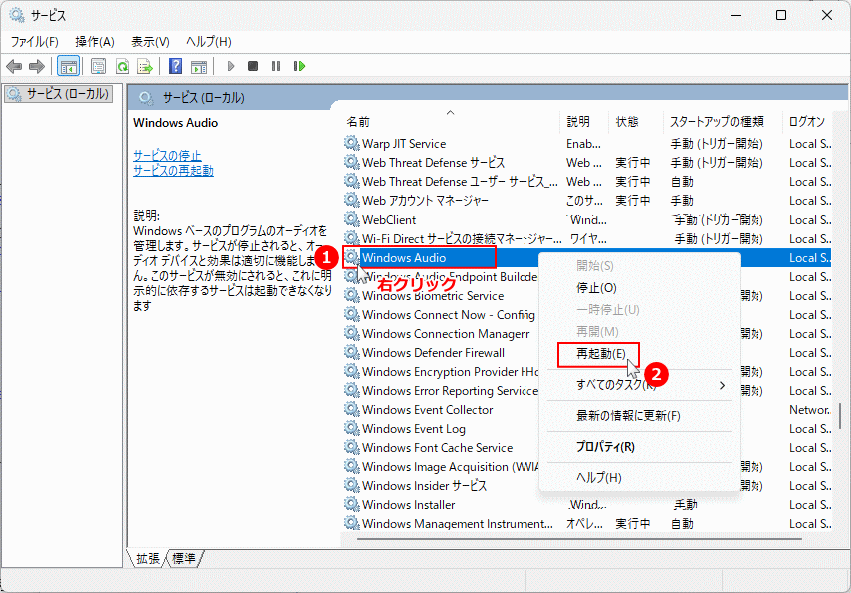Click the gear icon of Windows Event Log
851x593 pixels.
coord(352,428)
